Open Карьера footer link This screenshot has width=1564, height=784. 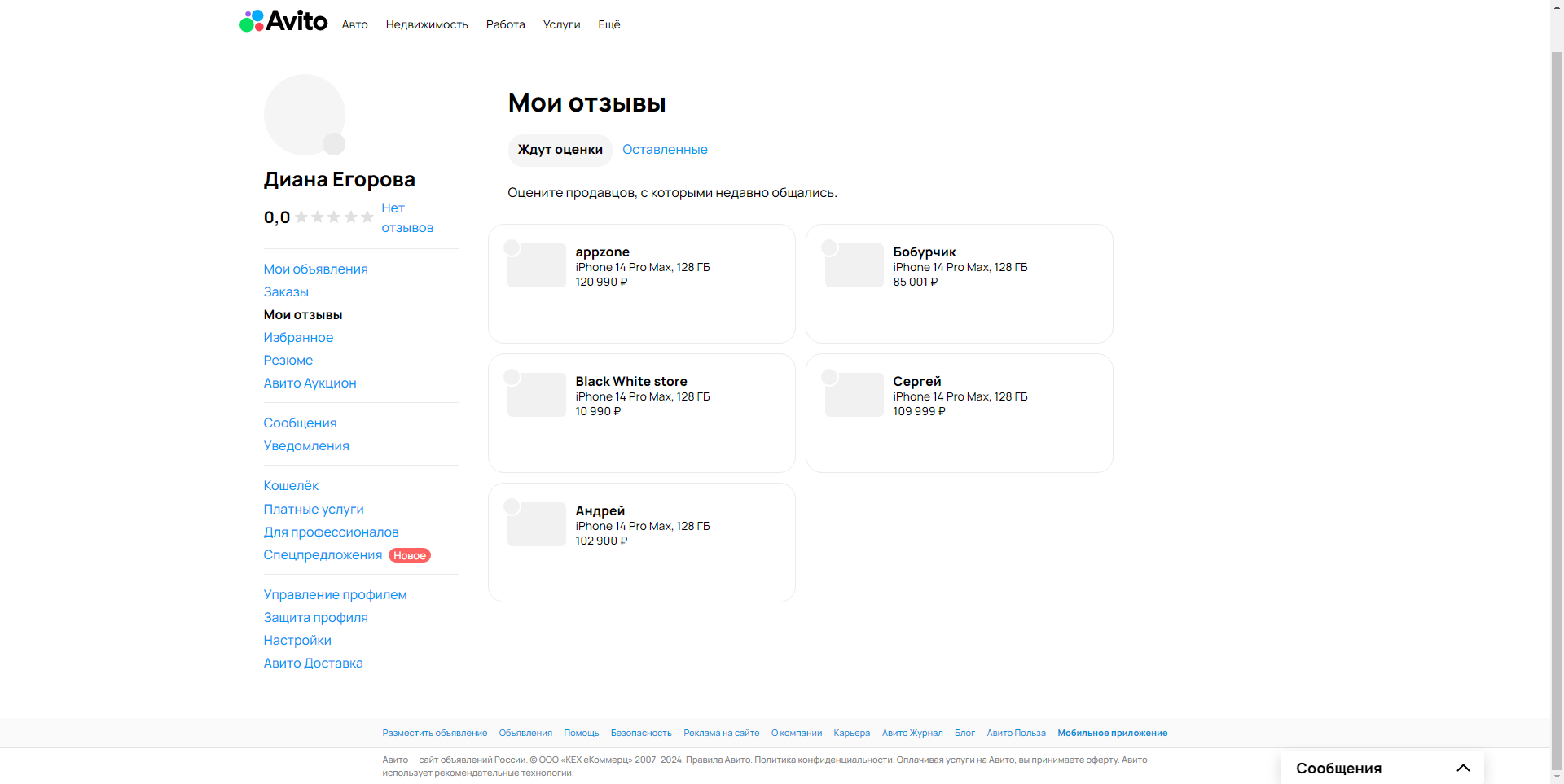(852, 734)
